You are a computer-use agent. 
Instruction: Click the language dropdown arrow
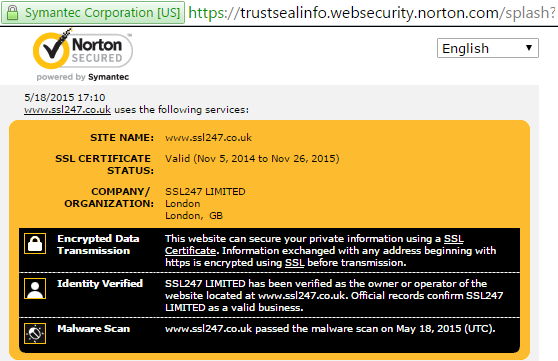(x=529, y=48)
